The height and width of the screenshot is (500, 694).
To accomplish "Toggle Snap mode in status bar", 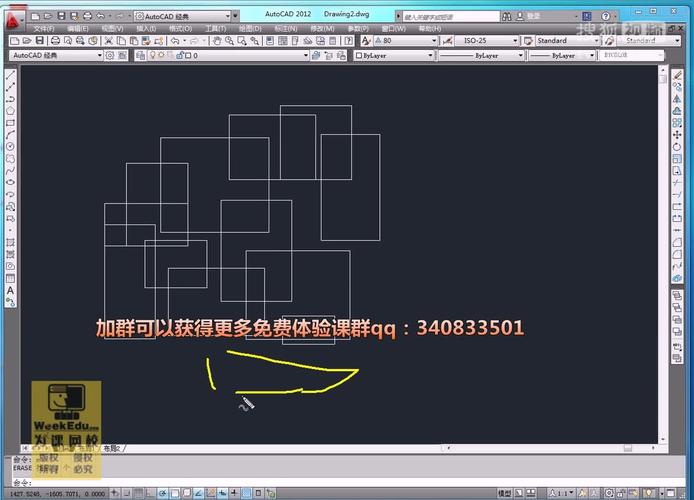I will (127, 493).
